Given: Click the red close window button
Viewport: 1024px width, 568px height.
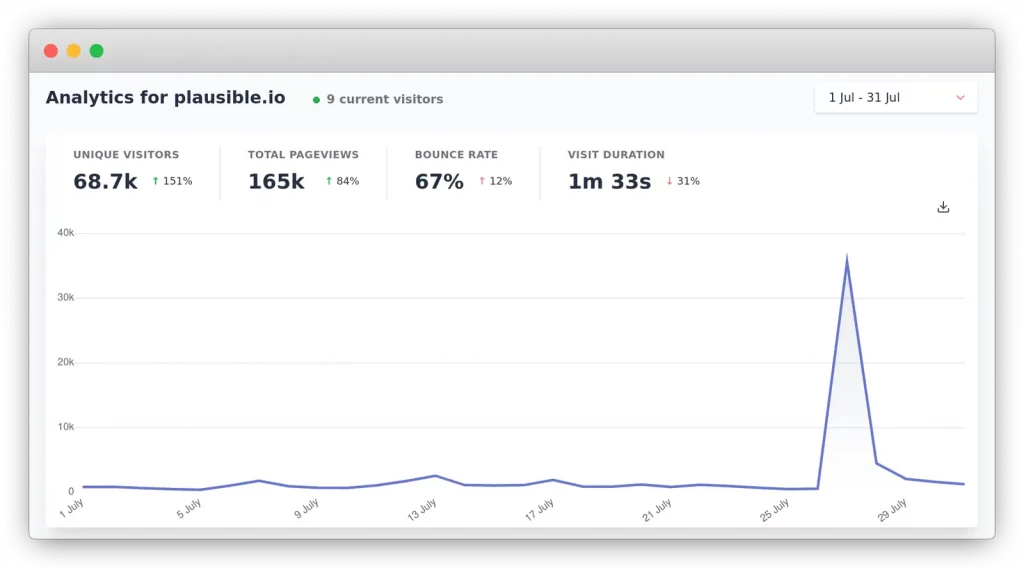Looking at the screenshot, I should tap(51, 51).
